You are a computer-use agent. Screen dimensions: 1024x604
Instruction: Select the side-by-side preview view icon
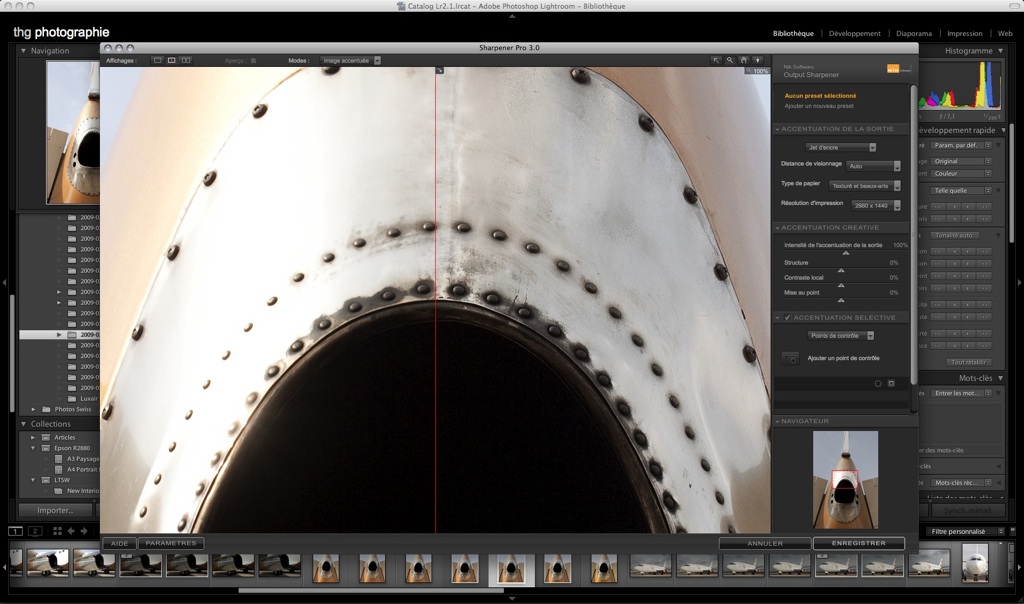[x=185, y=60]
